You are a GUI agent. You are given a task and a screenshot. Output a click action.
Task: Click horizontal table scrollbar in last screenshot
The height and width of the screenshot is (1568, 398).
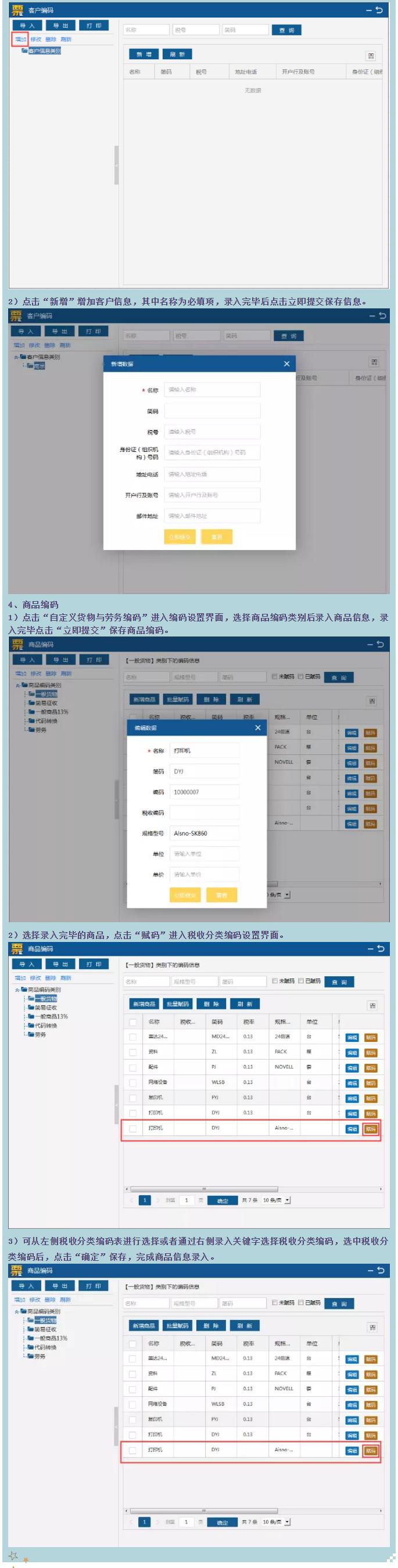(x=204, y=1510)
